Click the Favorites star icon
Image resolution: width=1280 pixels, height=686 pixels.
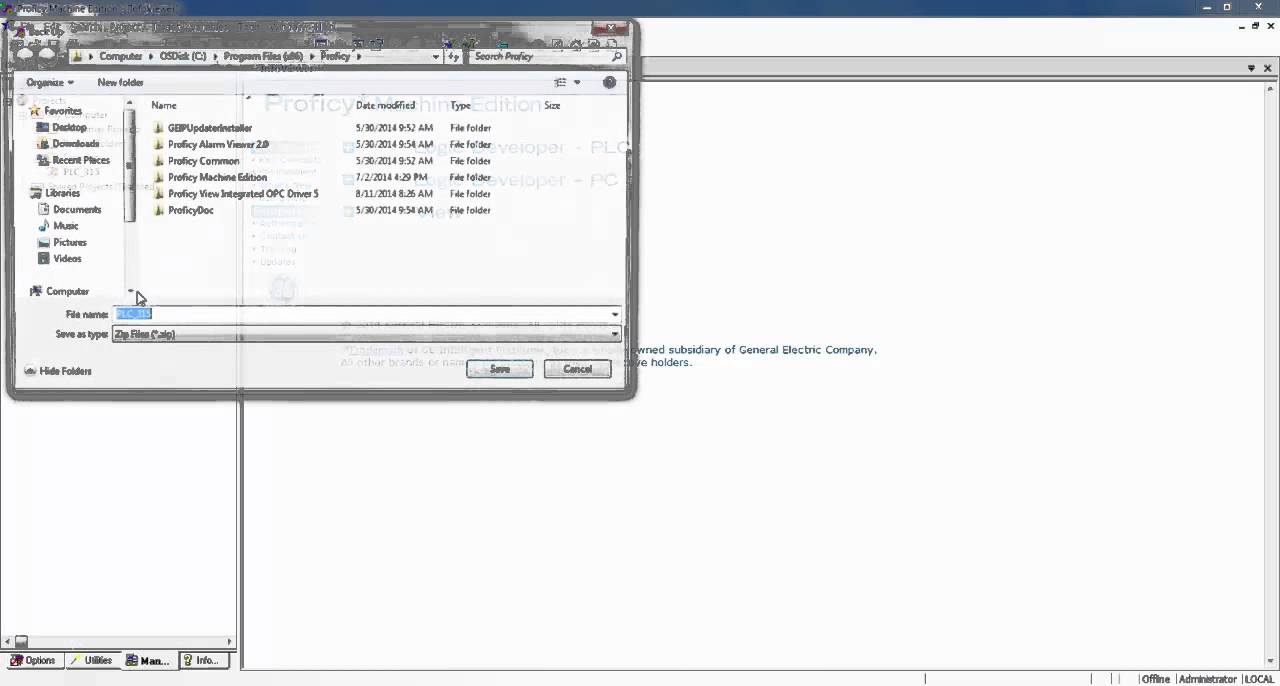[35, 111]
